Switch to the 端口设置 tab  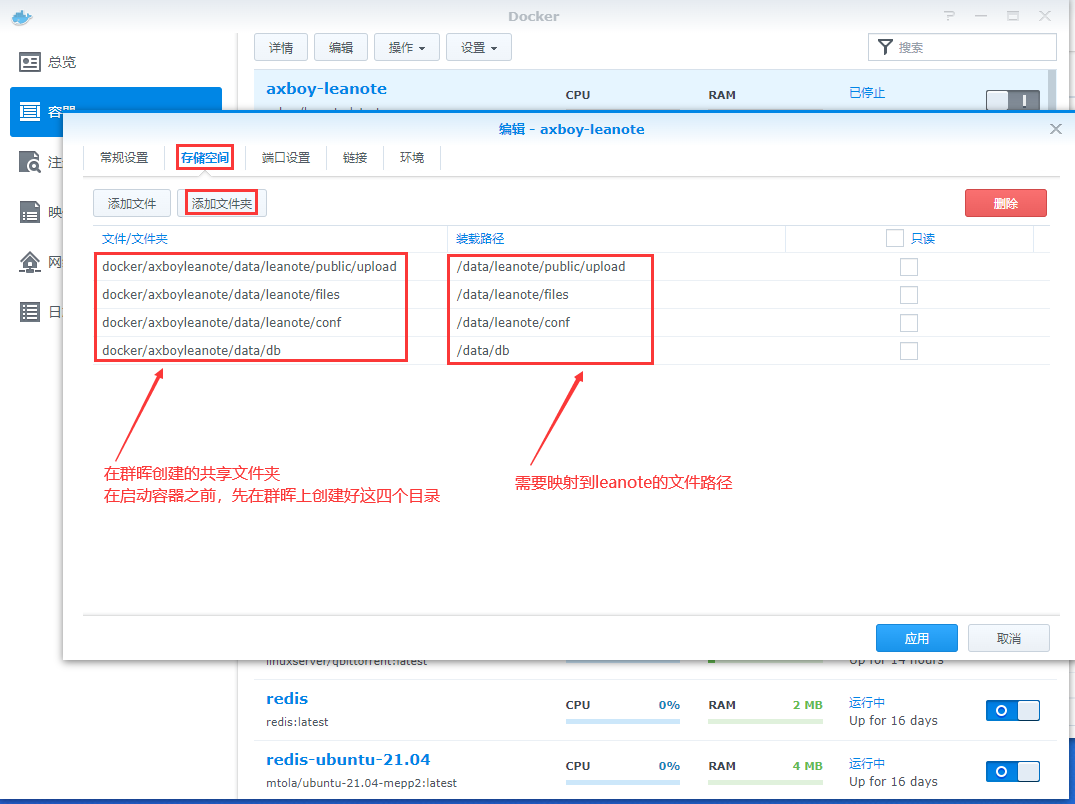click(x=286, y=158)
